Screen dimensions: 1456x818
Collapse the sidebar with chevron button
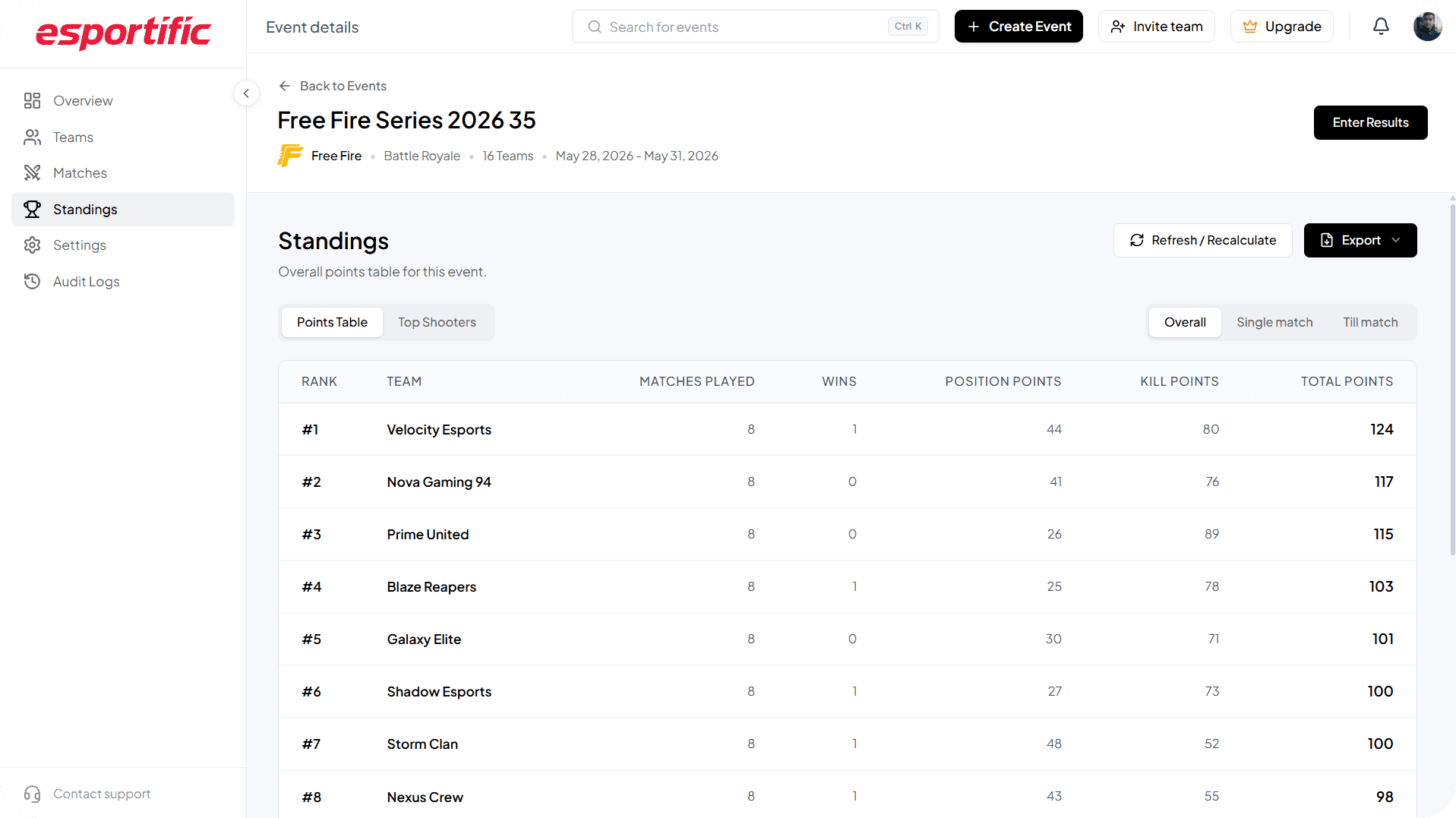tap(246, 93)
